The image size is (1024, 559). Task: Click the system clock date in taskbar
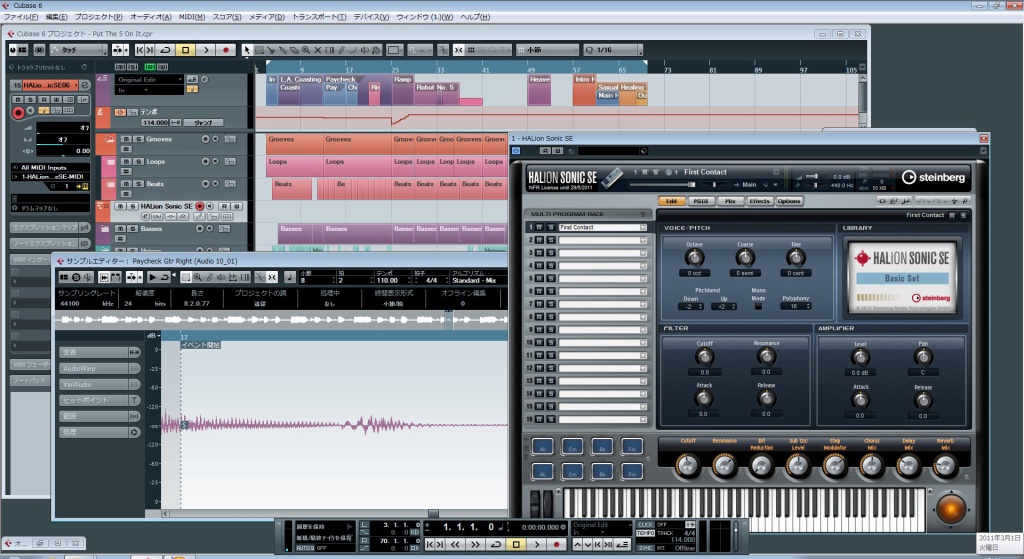pos(999,542)
